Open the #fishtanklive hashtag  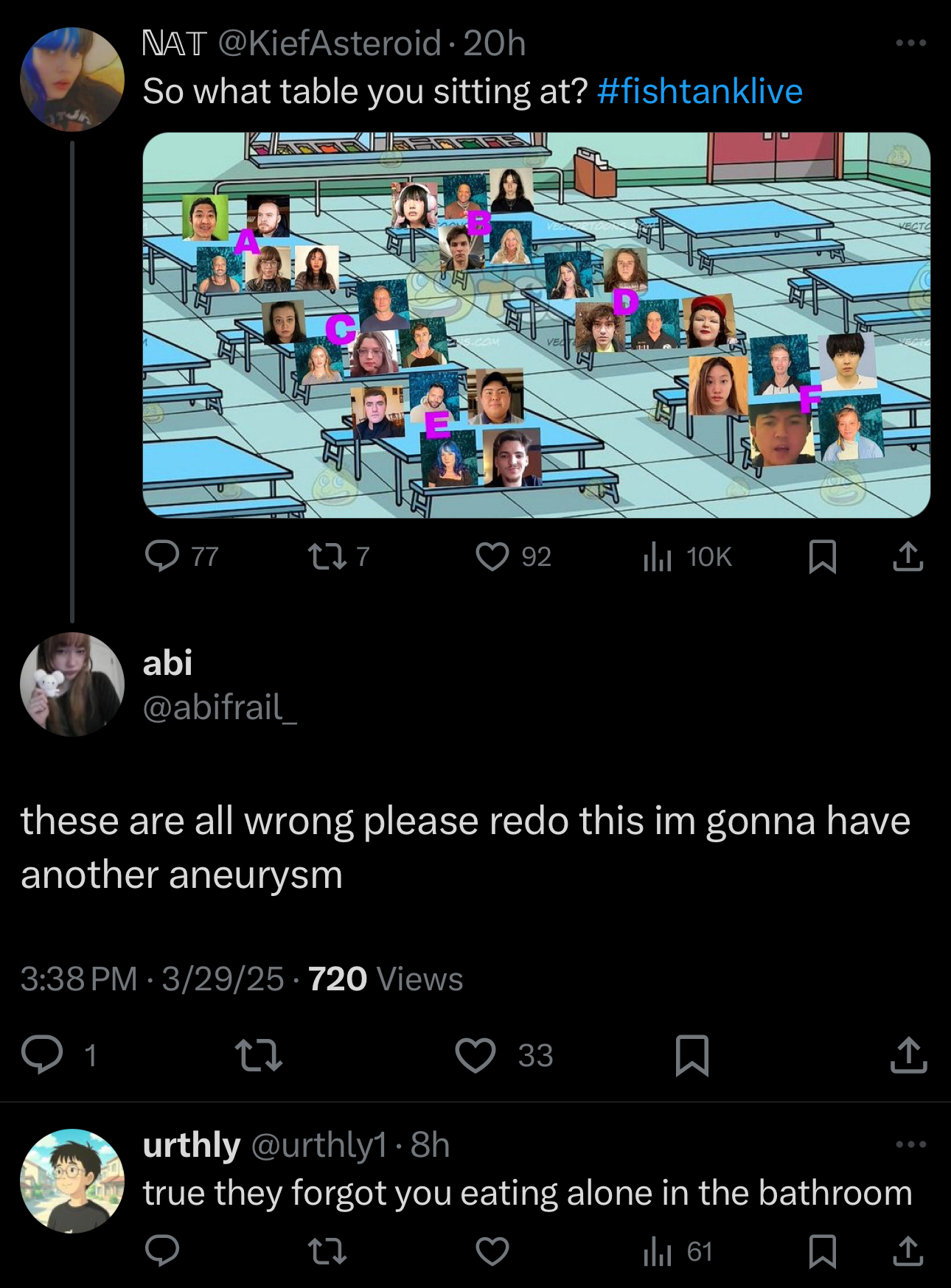(x=700, y=91)
